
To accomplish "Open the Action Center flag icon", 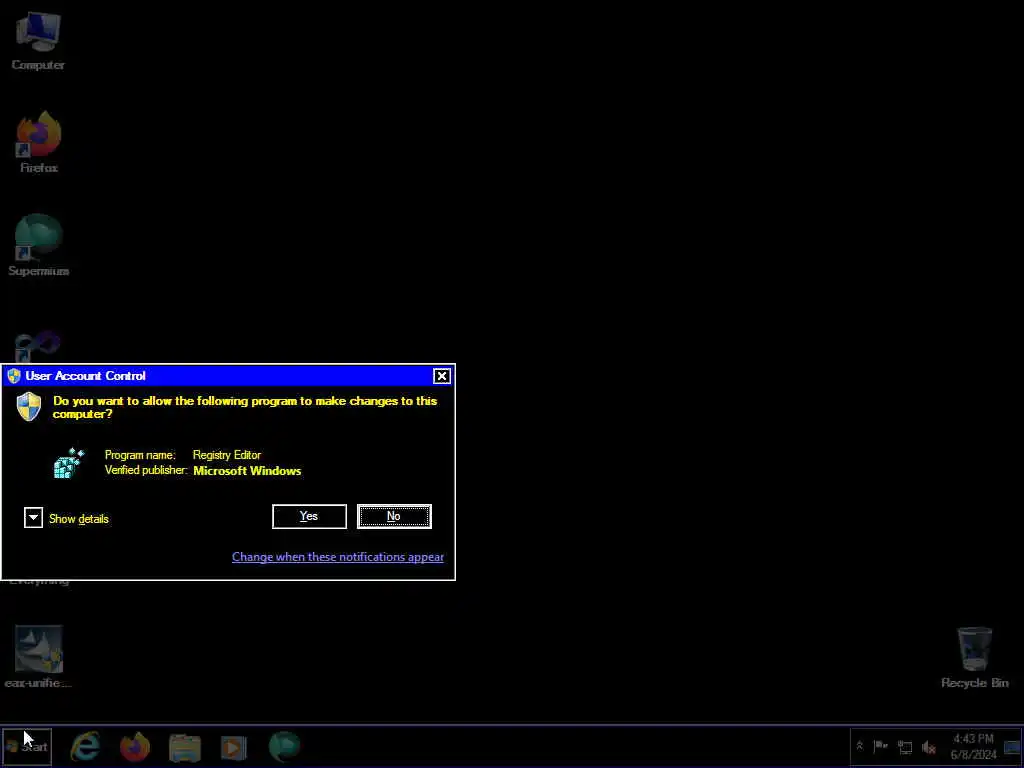I will [880, 746].
